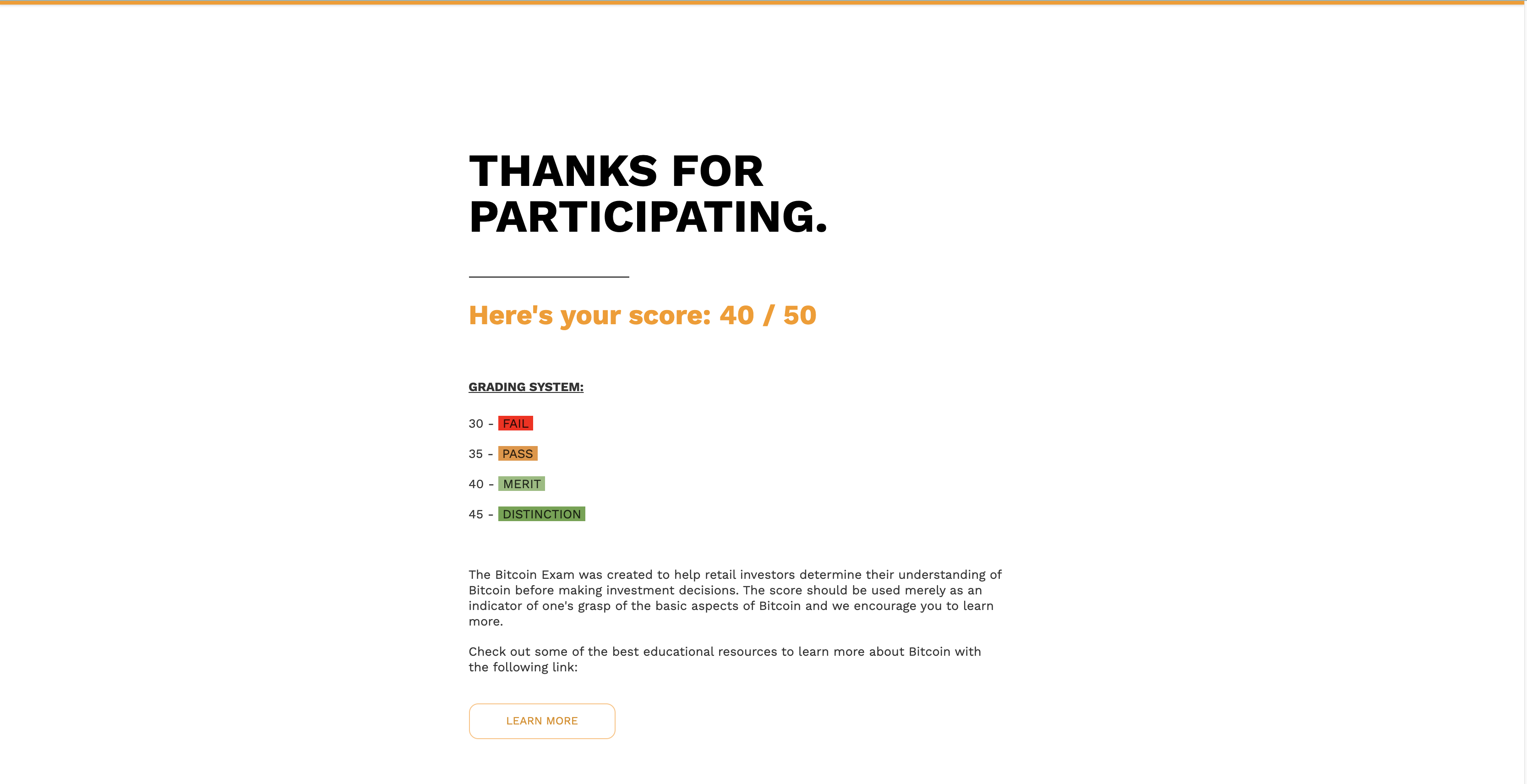Click the word PARTICIPATING in the headline

click(648, 217)
